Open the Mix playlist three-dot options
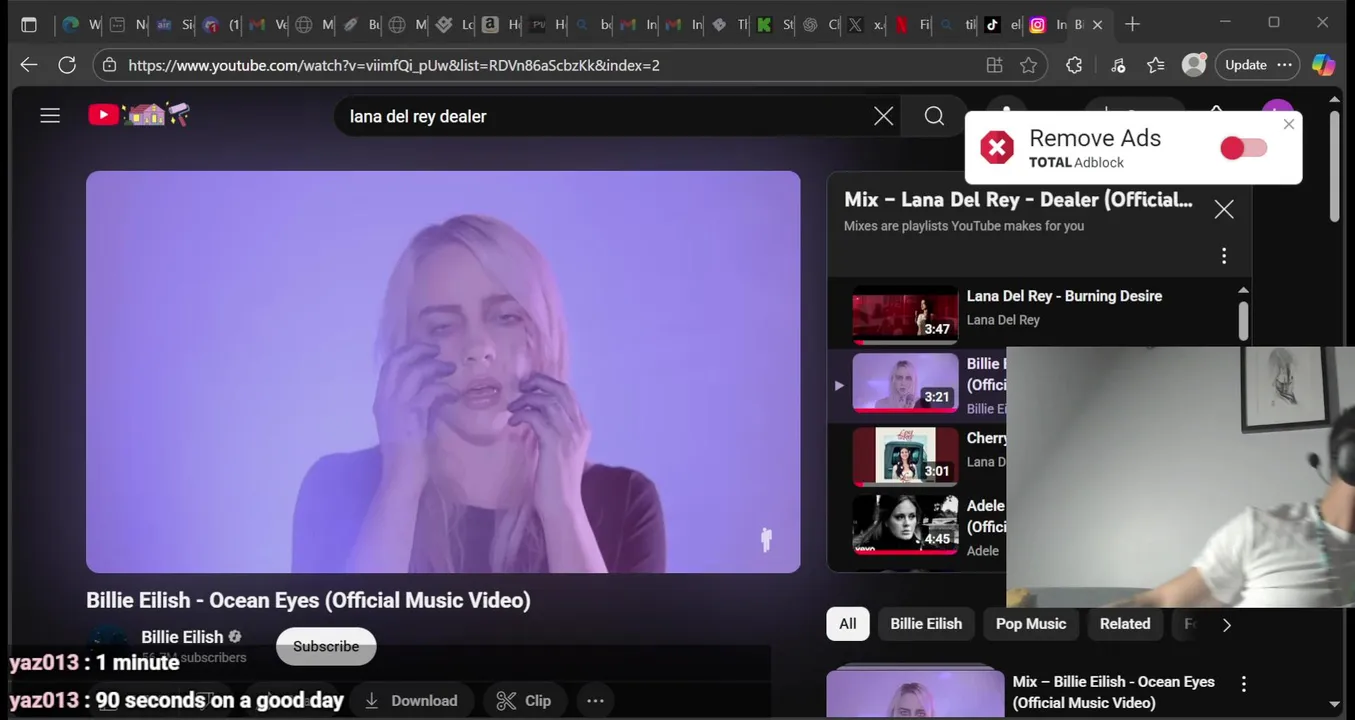1355x720 pixels. click(1223, 256)
